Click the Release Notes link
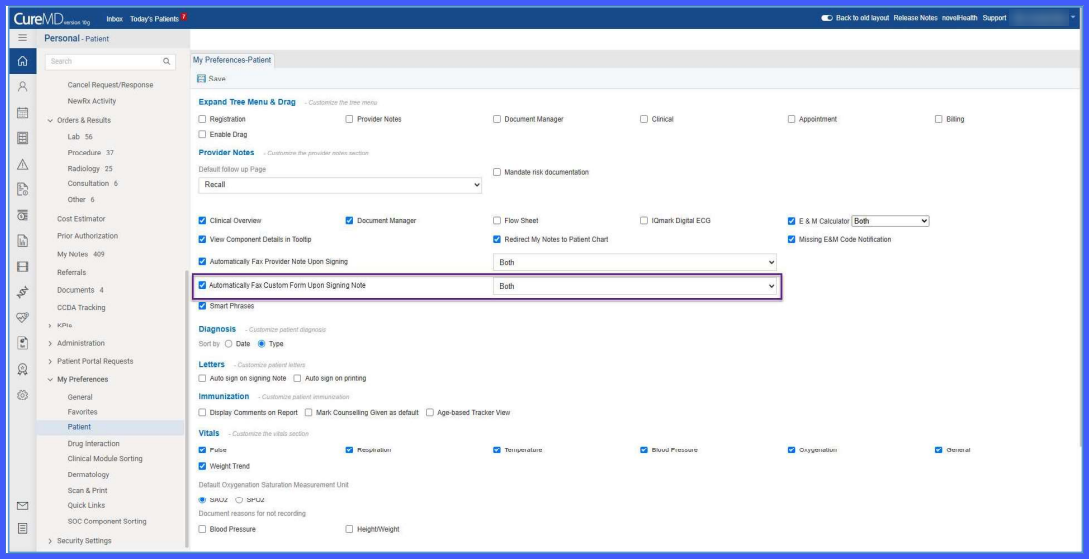1089x559 pixels. pos(915,18)
